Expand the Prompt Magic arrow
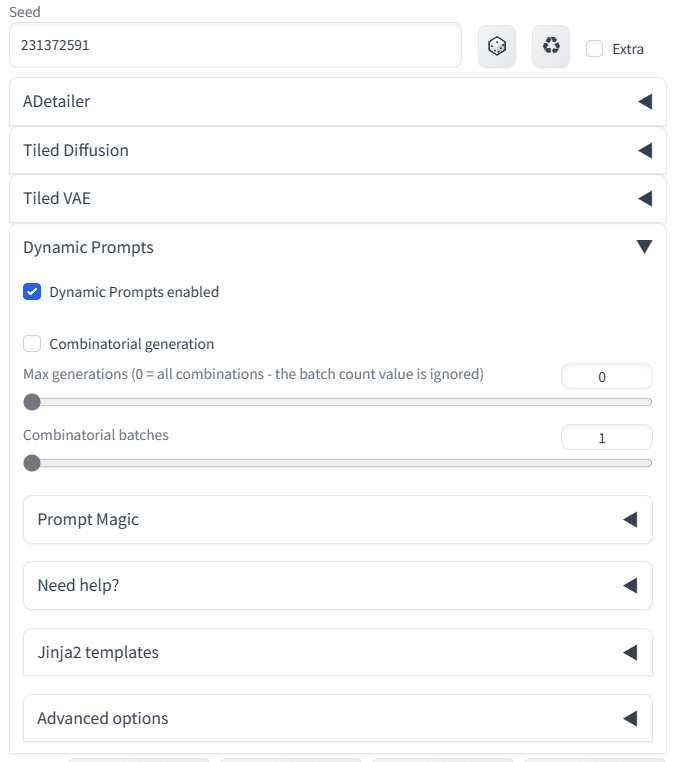 click(x=630, y=520)
